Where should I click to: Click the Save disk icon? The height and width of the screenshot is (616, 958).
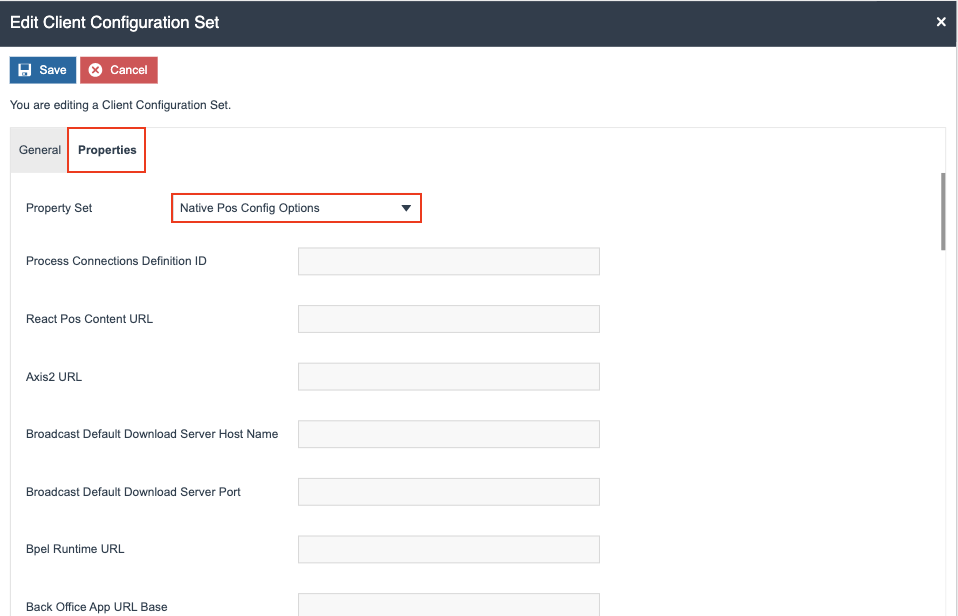tap(25, 69)
